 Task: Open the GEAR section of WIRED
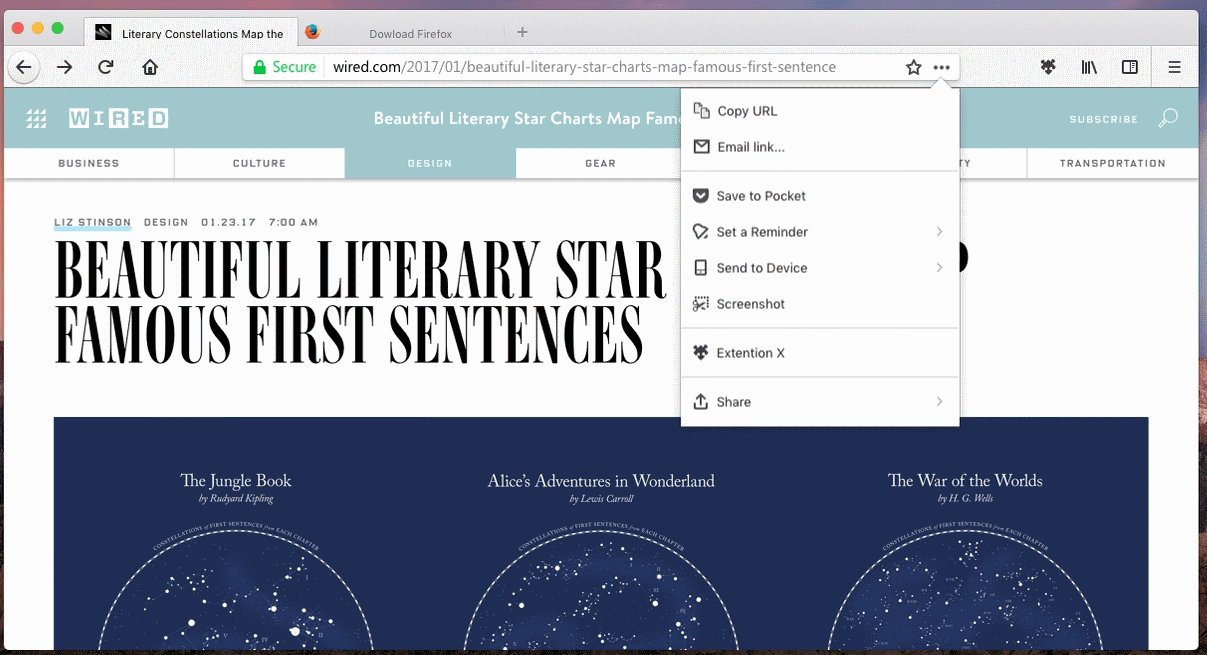[600, 163]
